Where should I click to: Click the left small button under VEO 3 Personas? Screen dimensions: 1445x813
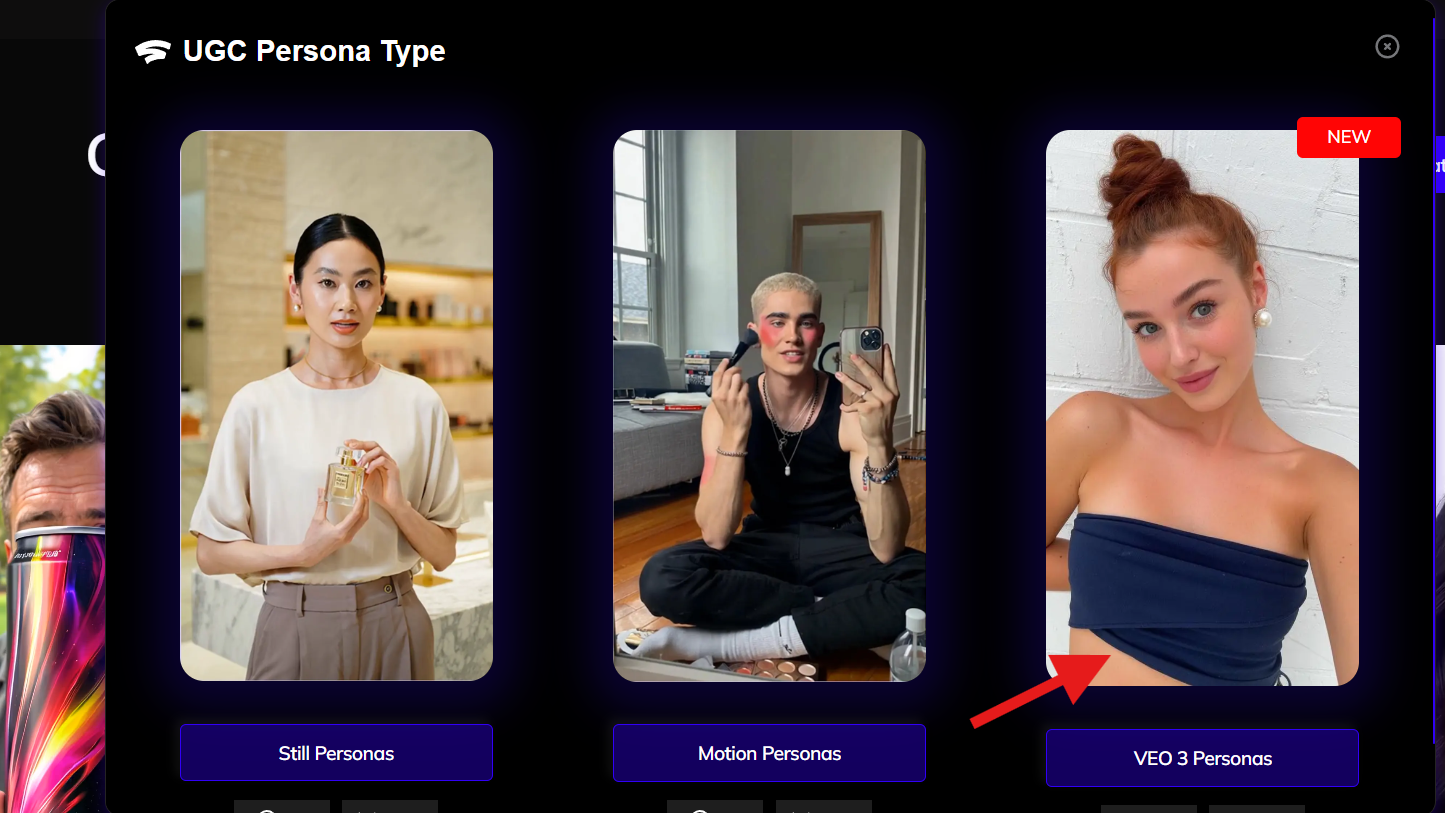tap(1148, 809)
